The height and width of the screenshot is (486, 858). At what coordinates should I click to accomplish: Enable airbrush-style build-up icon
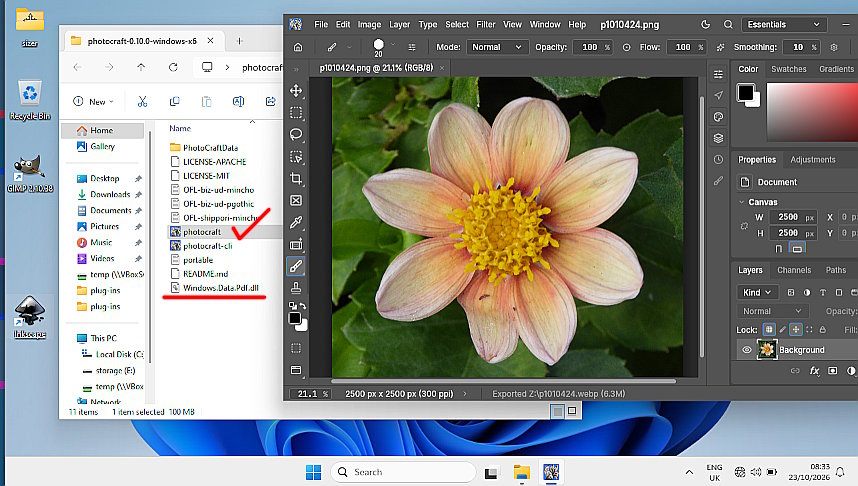(720, 47)
